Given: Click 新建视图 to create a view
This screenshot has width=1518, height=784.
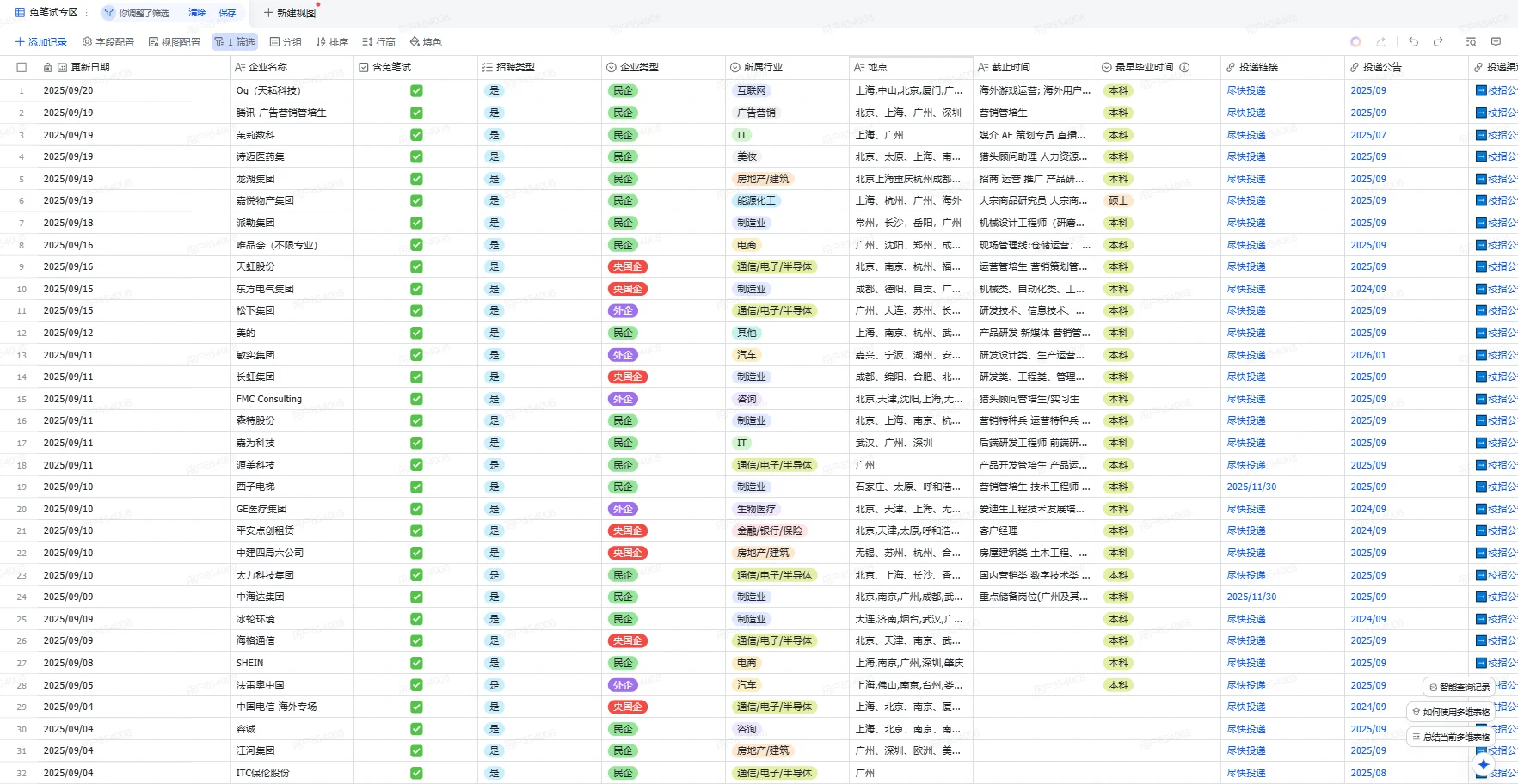Looking at the screenshot, I should click(x=290, y=13).
